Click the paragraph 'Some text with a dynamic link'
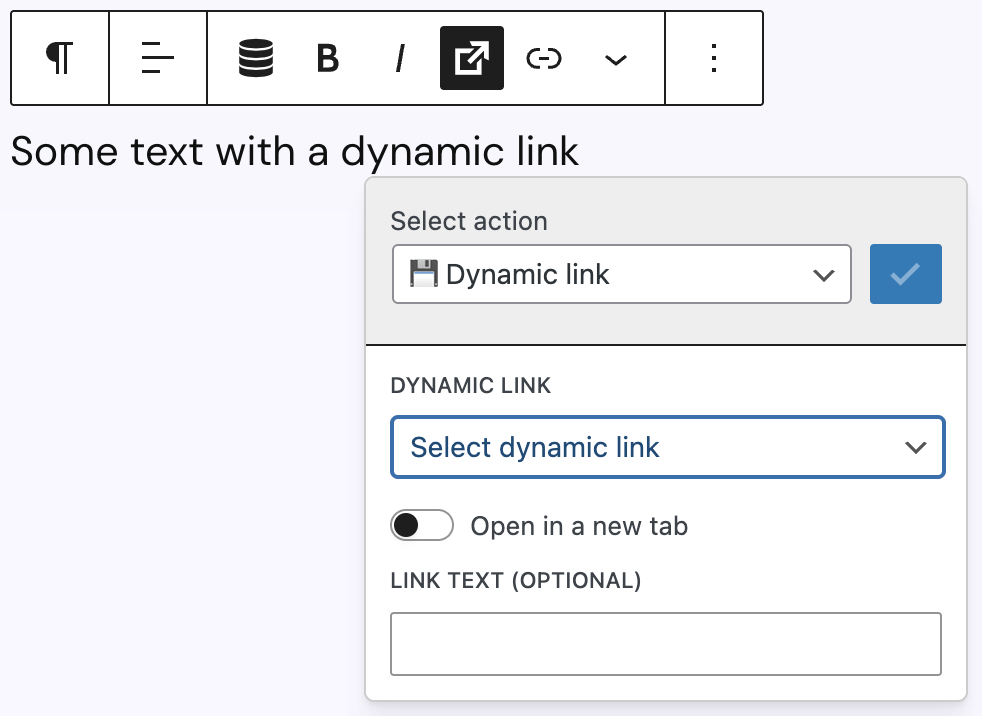The height and width of the screenshot is (716, 982). (294, 152)
